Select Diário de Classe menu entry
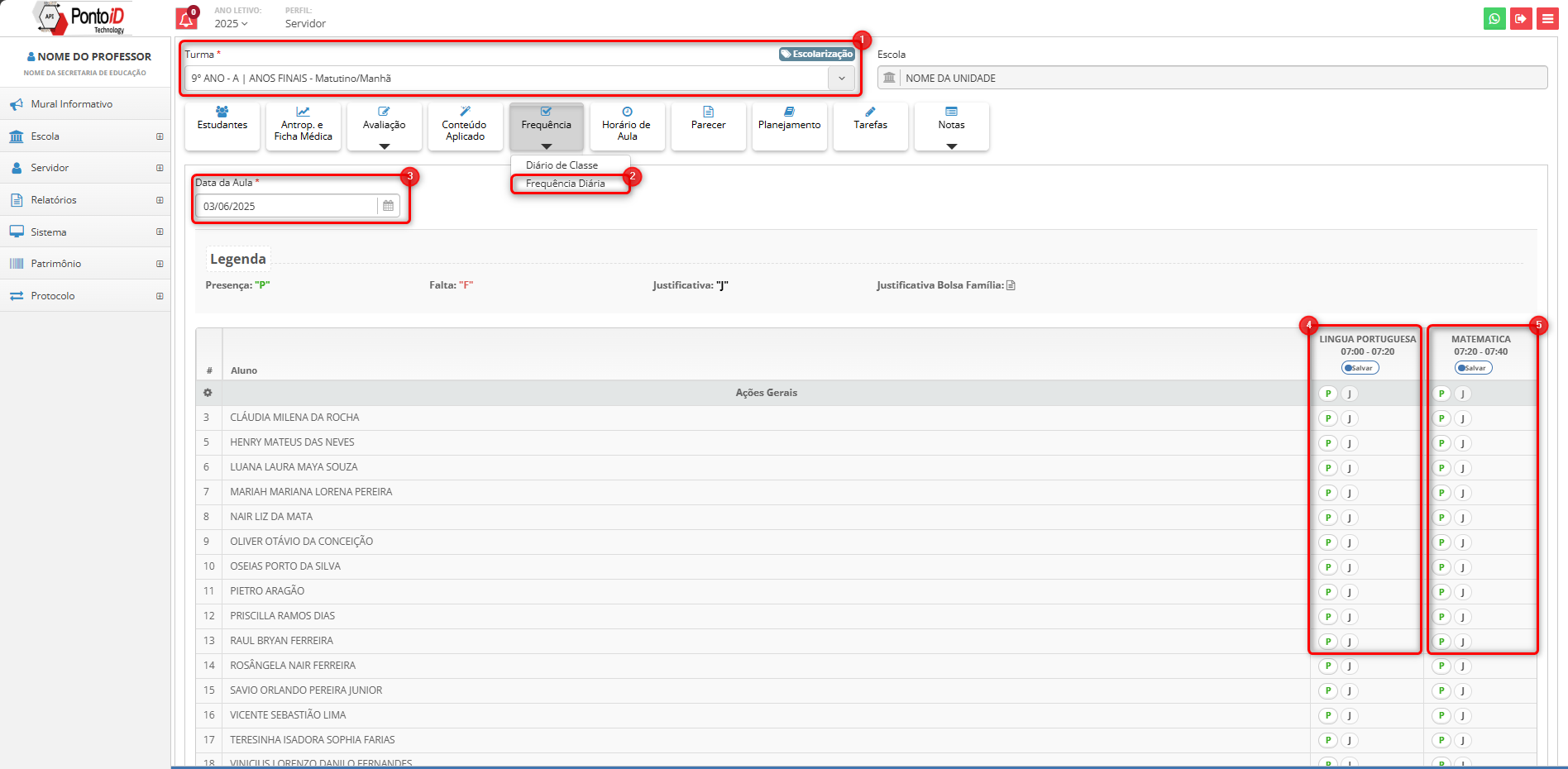Viewport: 1568px width, 769px height. click(x=562, y=165)
